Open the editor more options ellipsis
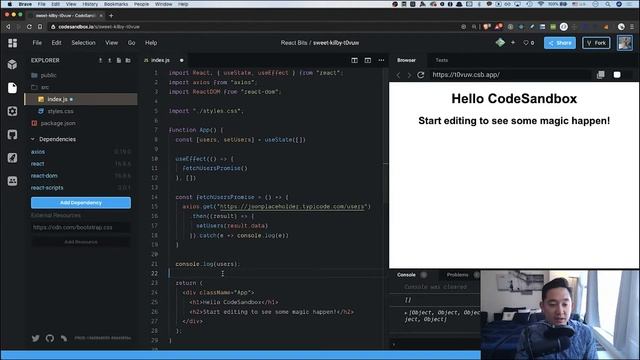This screenshot has height=360, width=640. pos(381,60)
